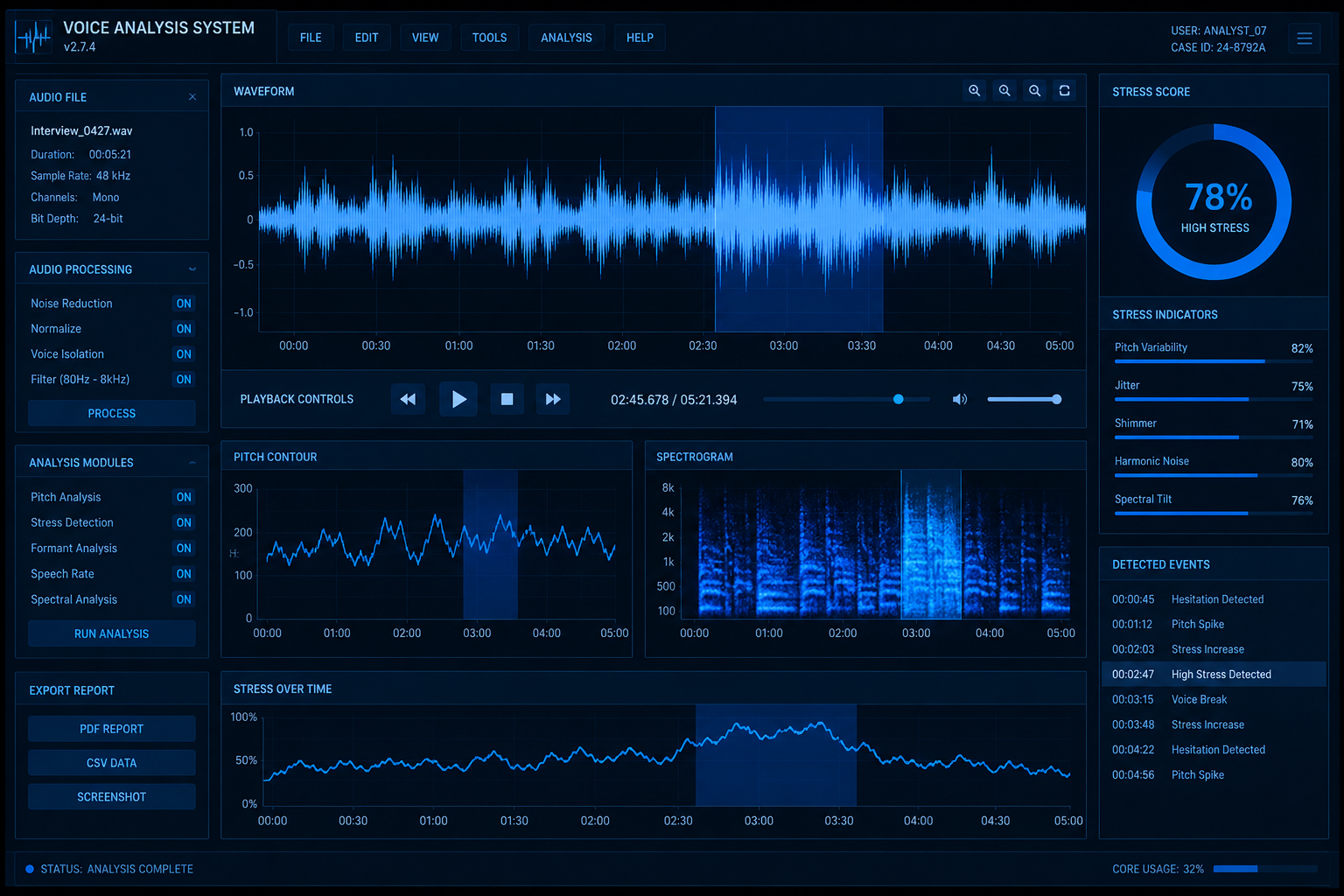The height and width of the screenshot is (896, 1344).
Task: Select the 00:01:12 Pitch Spike event
Action: point(1214,624)
